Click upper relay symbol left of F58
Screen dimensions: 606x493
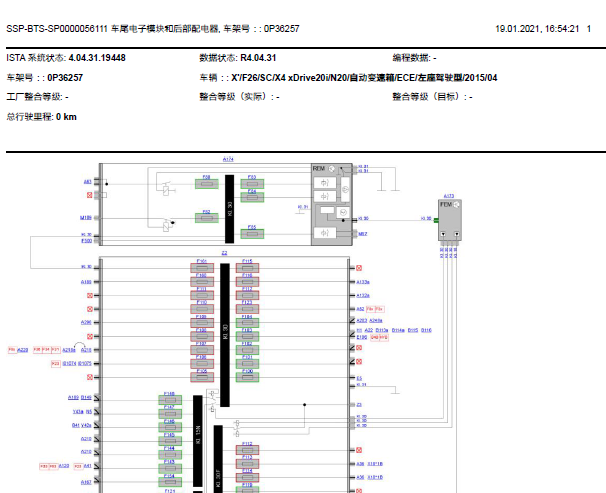click(167, 188)
